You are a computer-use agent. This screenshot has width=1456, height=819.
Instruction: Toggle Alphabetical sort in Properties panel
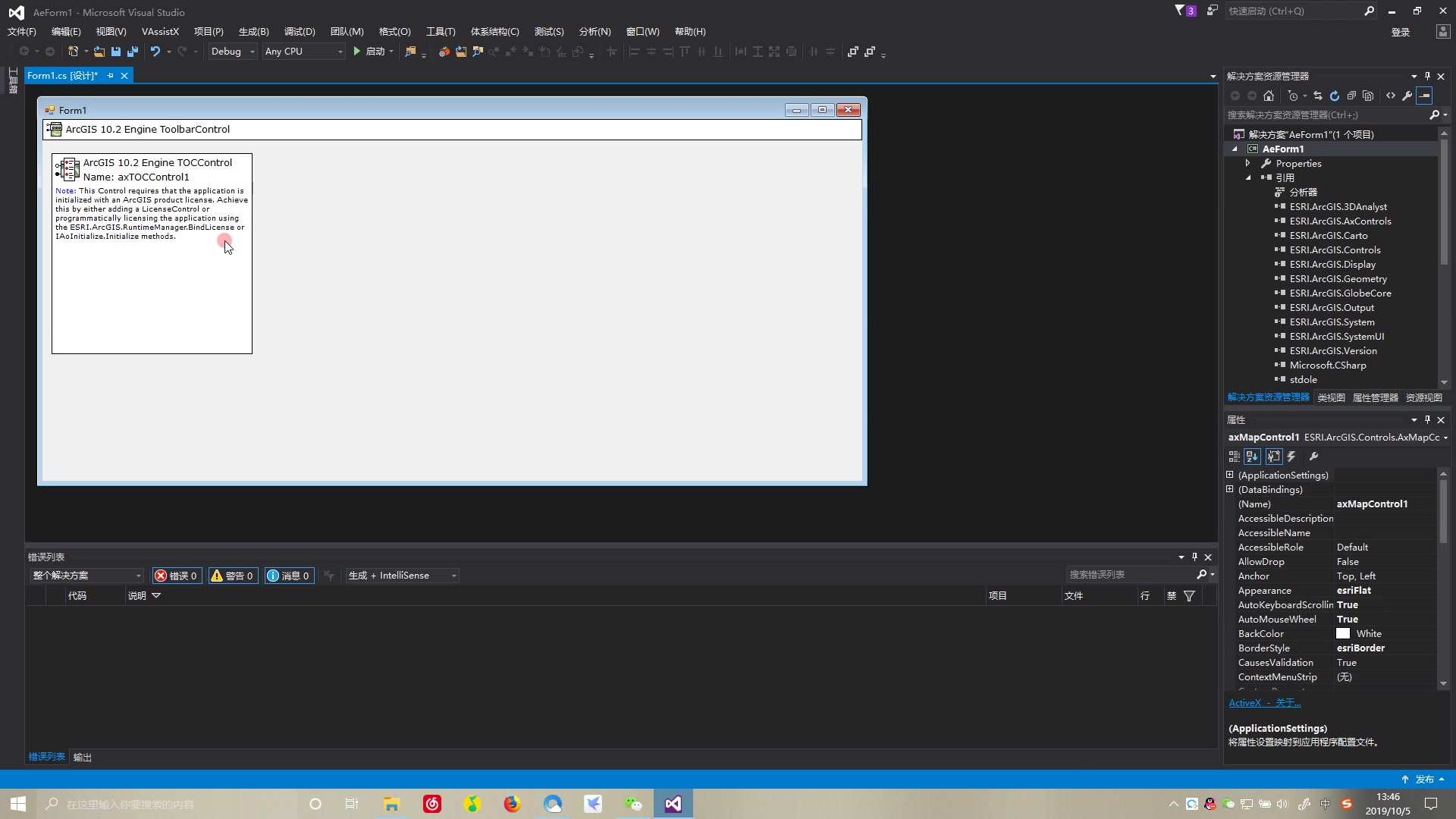coord(1252,457)
